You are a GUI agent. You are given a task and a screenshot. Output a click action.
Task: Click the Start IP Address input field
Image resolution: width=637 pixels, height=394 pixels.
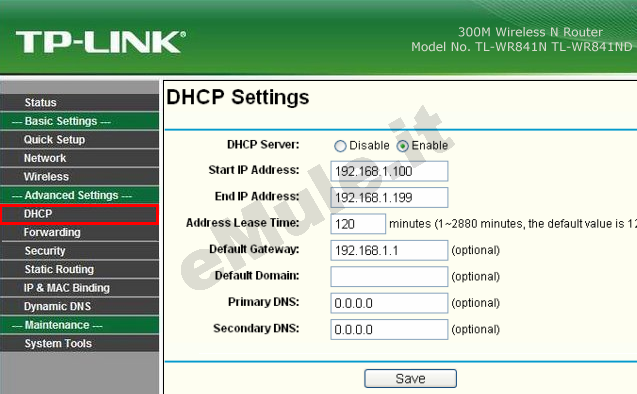click(389, 171)
